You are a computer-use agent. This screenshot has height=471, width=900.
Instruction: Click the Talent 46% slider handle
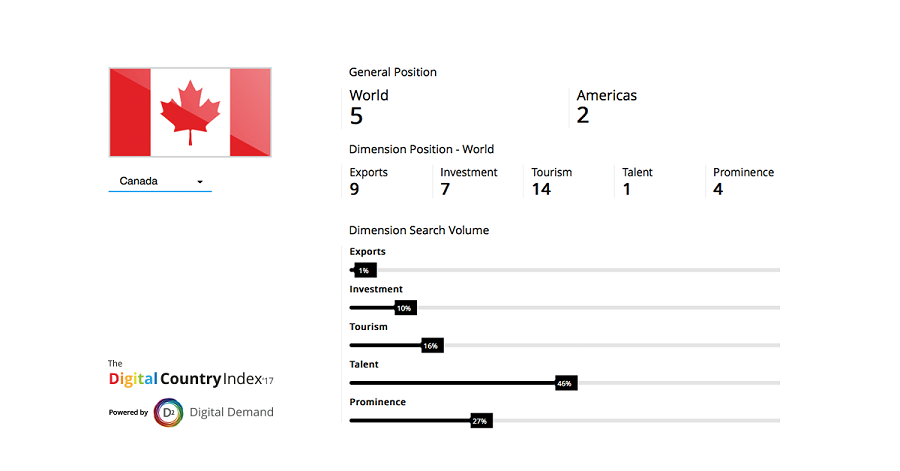pyautogui.click(x=565, y=383)
